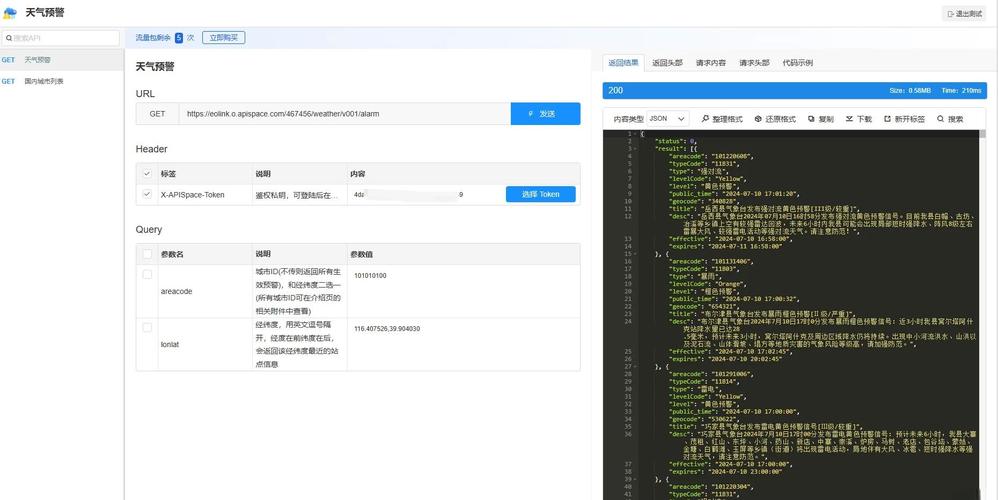
Task: Click the 200 status code text
Action: (x=615, y=90)
